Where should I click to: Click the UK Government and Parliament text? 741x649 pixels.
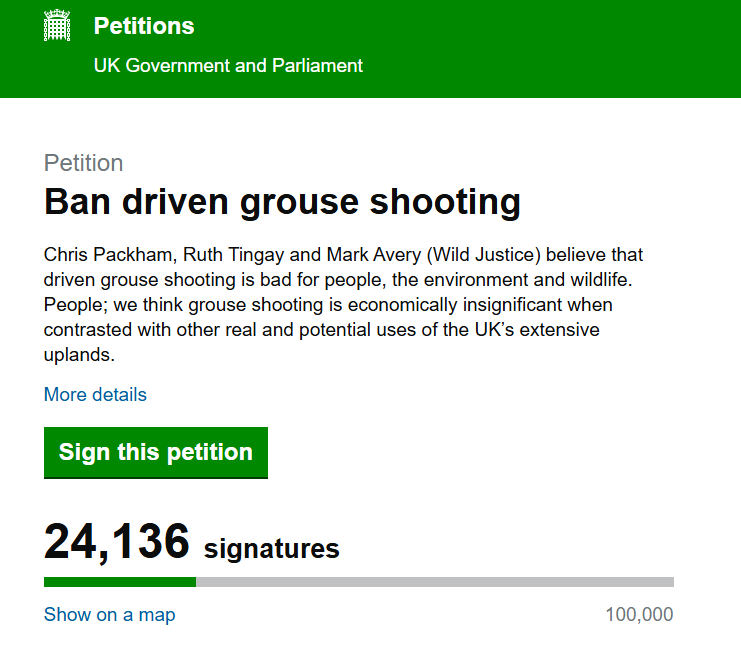228,66
